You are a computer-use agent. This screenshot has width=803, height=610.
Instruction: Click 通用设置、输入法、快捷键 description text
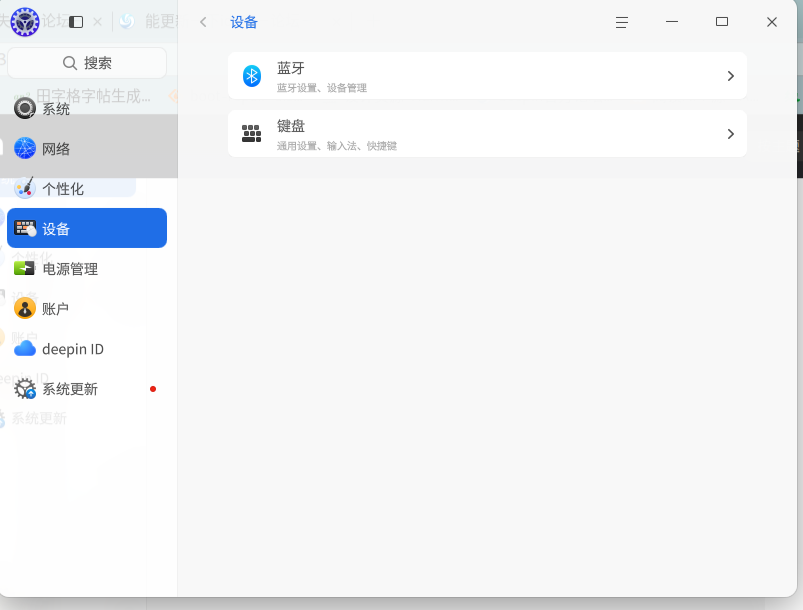click(337, 146)
